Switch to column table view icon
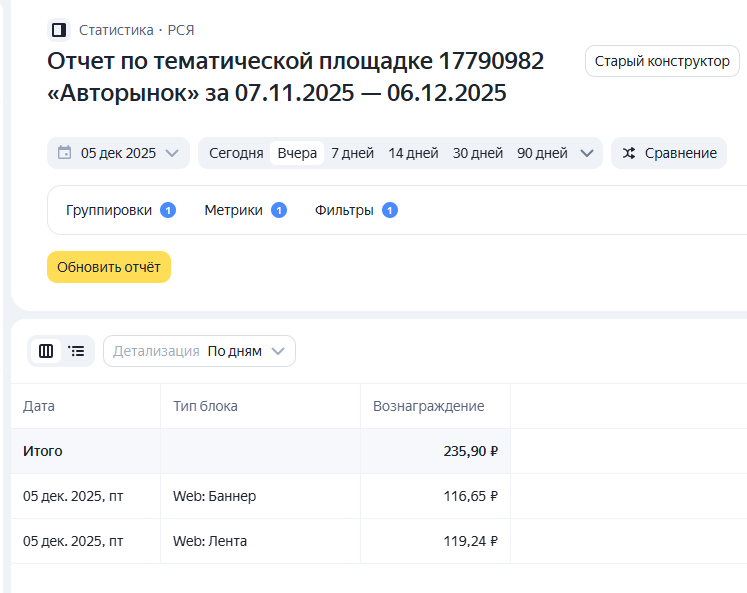Screen dimensions: 747x593 (46, 351)
